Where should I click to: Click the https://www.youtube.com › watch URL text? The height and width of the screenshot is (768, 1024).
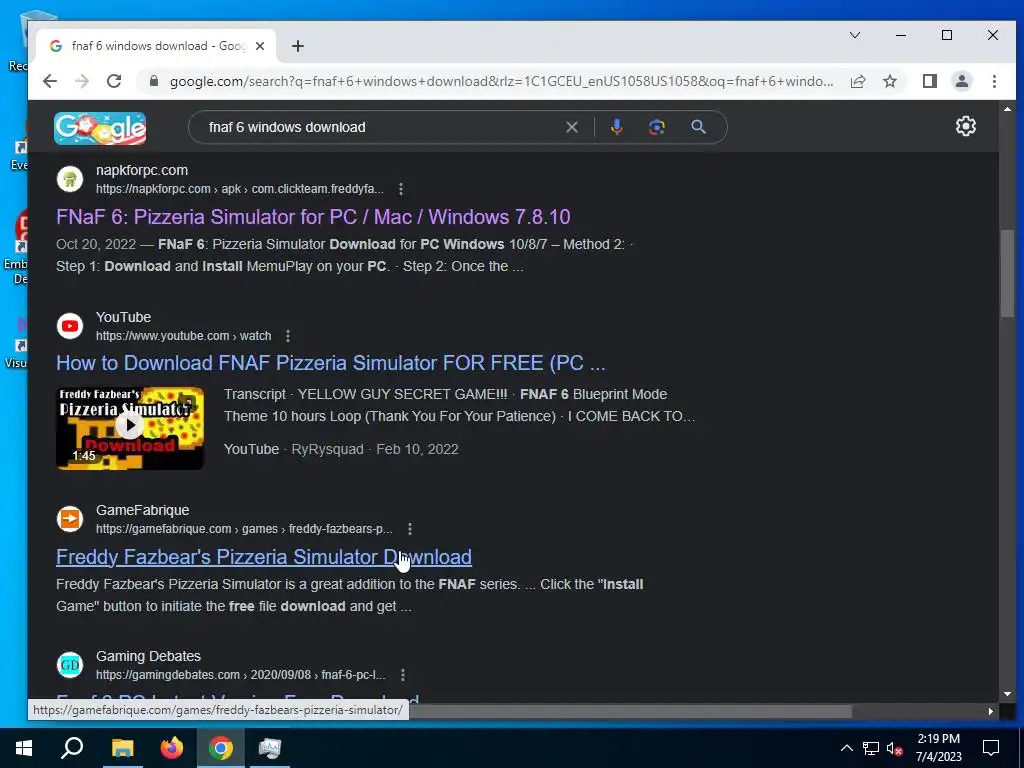(x=184, y=336)
